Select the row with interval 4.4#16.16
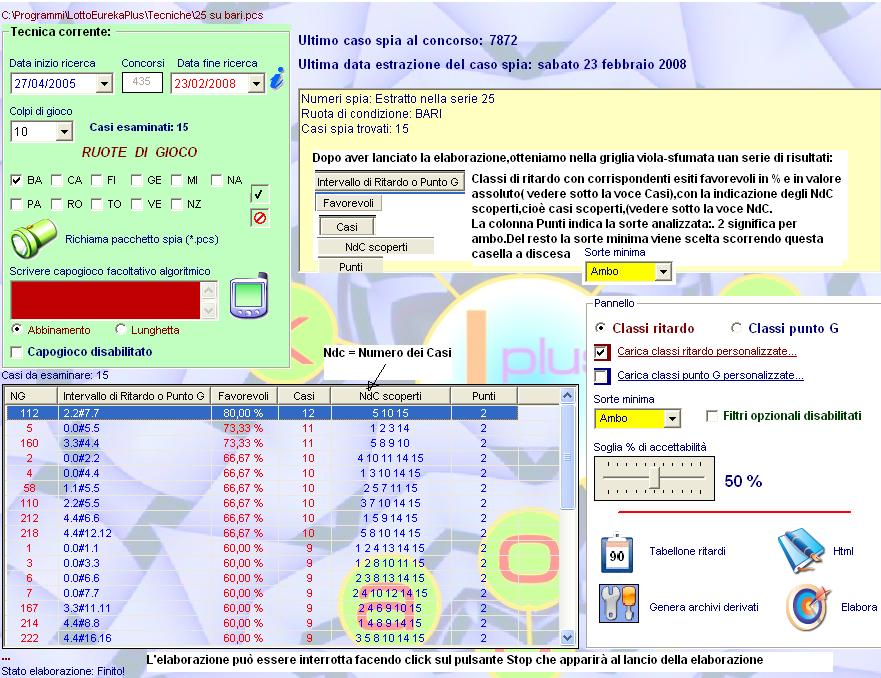This screenshot has width=881, height=678. 262,638
